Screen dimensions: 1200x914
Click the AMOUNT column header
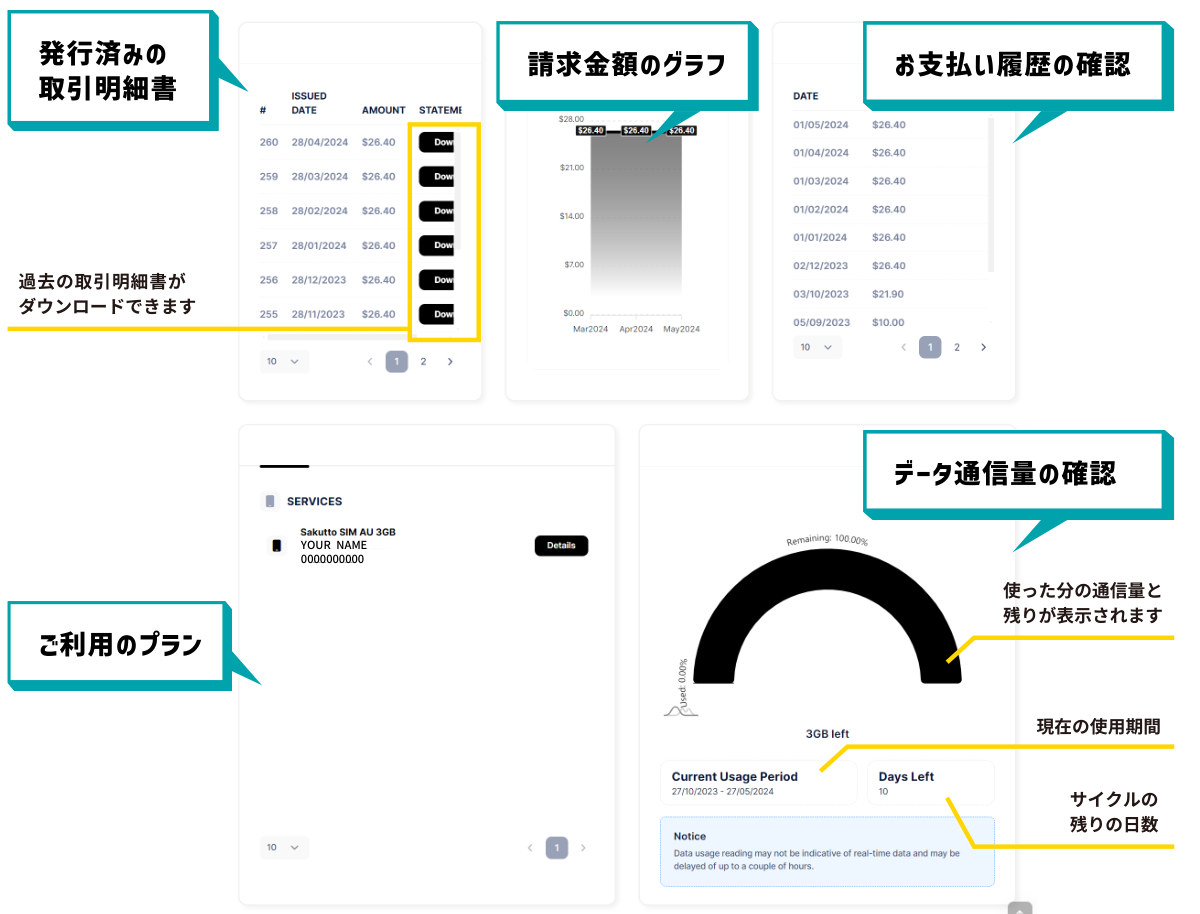click(x=384, y=110)
